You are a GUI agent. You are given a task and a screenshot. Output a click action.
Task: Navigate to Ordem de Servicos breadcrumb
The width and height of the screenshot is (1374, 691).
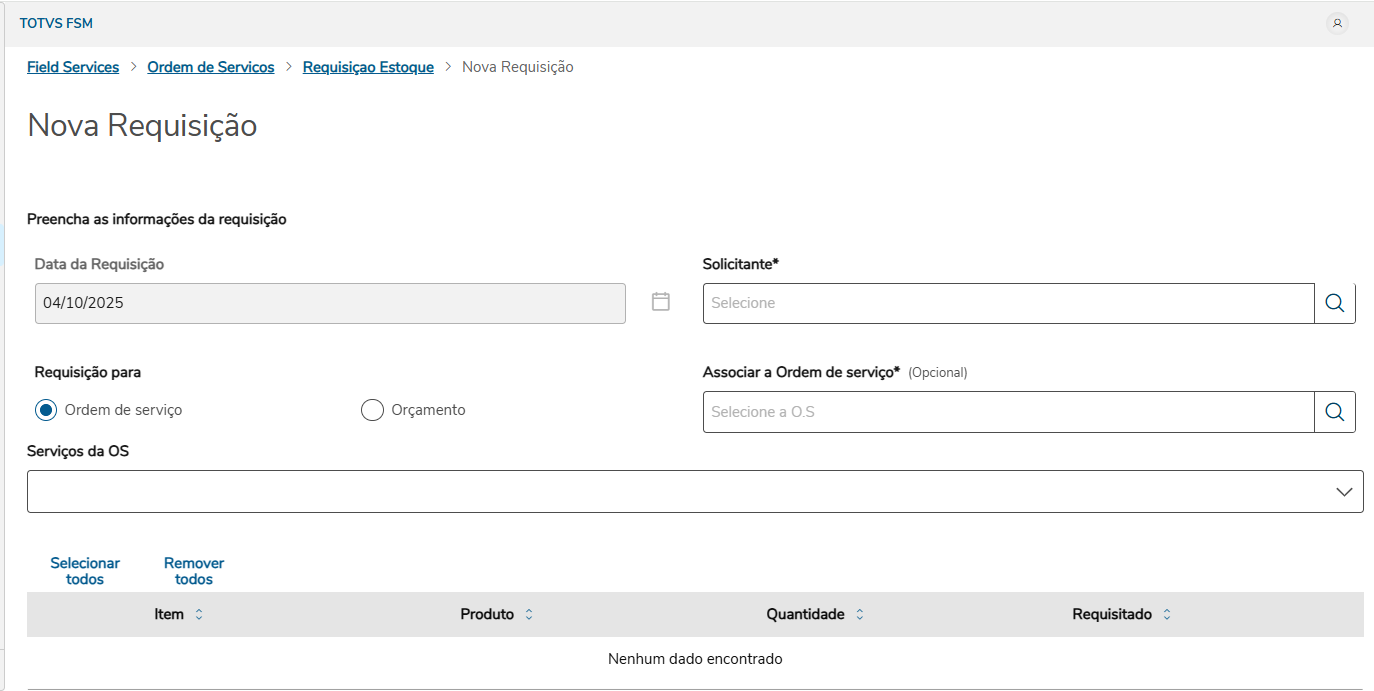(211, 67)
